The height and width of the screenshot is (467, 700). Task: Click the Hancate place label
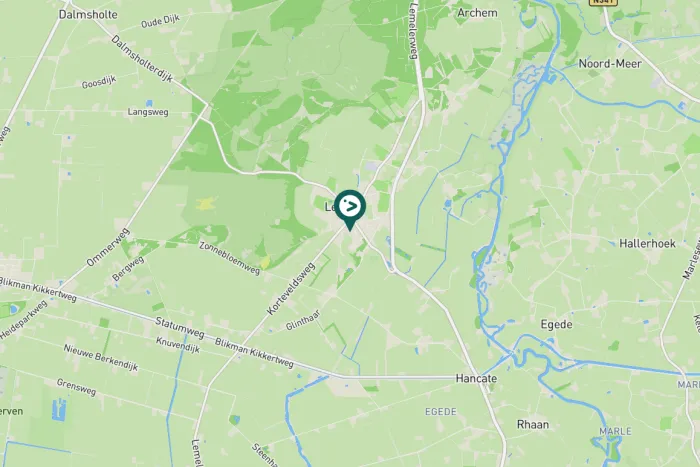(476, 379)
